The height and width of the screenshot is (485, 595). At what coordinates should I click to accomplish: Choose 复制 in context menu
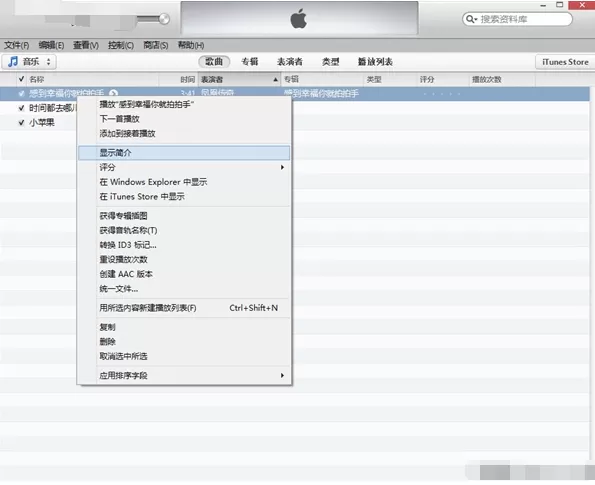pos(184,327)
